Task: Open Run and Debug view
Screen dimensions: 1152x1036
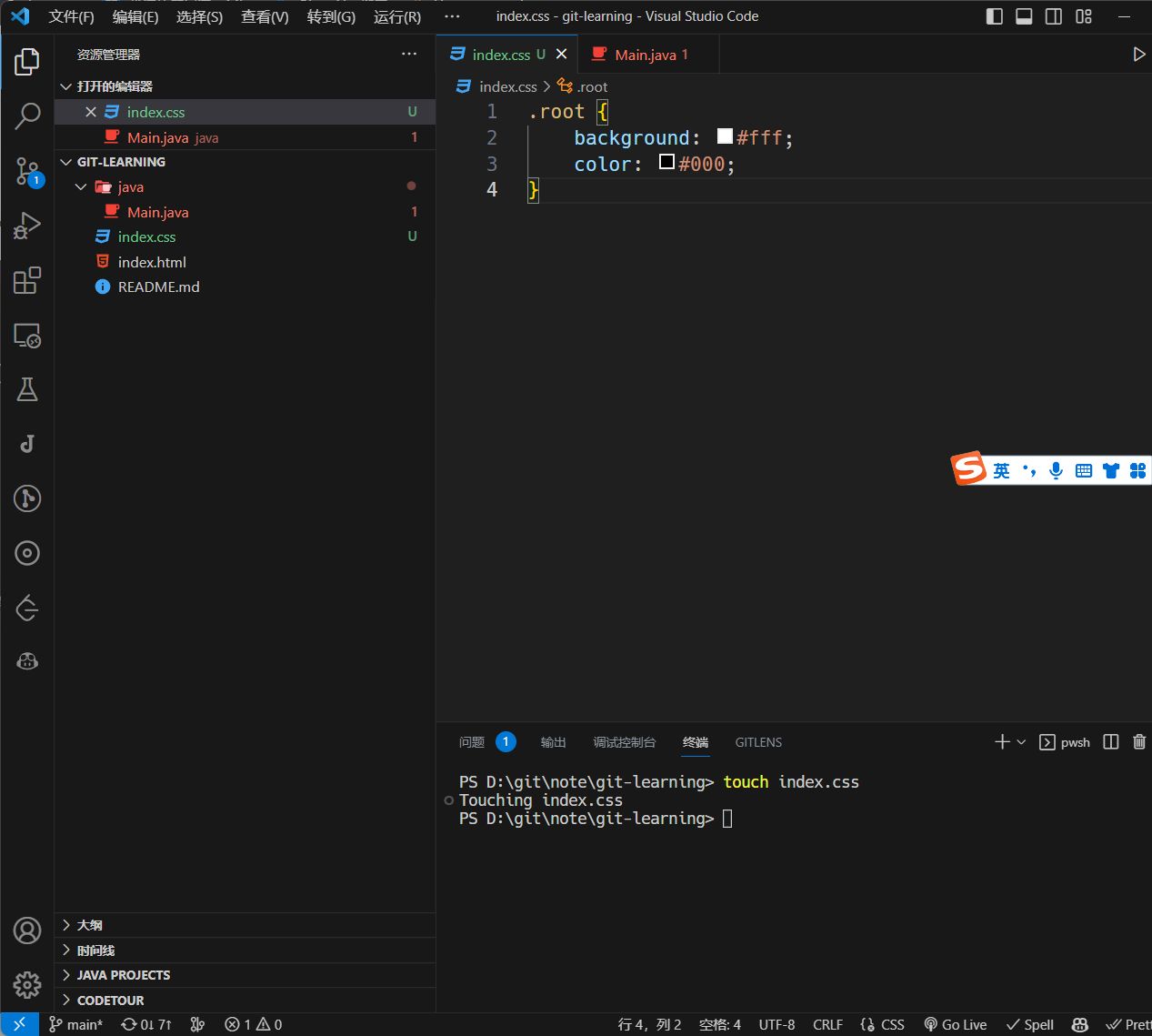Action: (27, 225)
